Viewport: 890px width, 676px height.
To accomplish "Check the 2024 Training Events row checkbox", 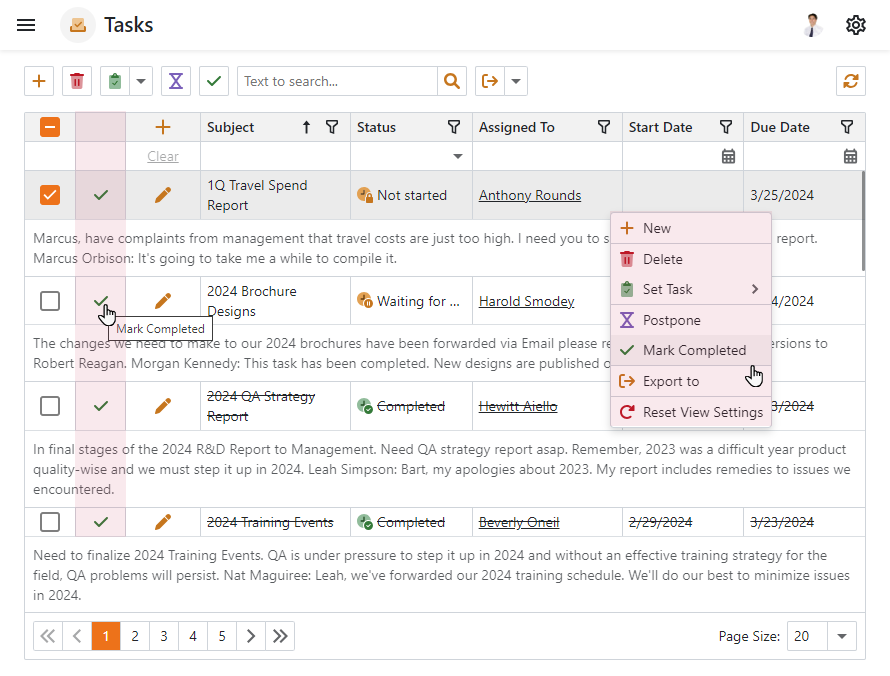I will pyautogui.click(x=50, y=522).
